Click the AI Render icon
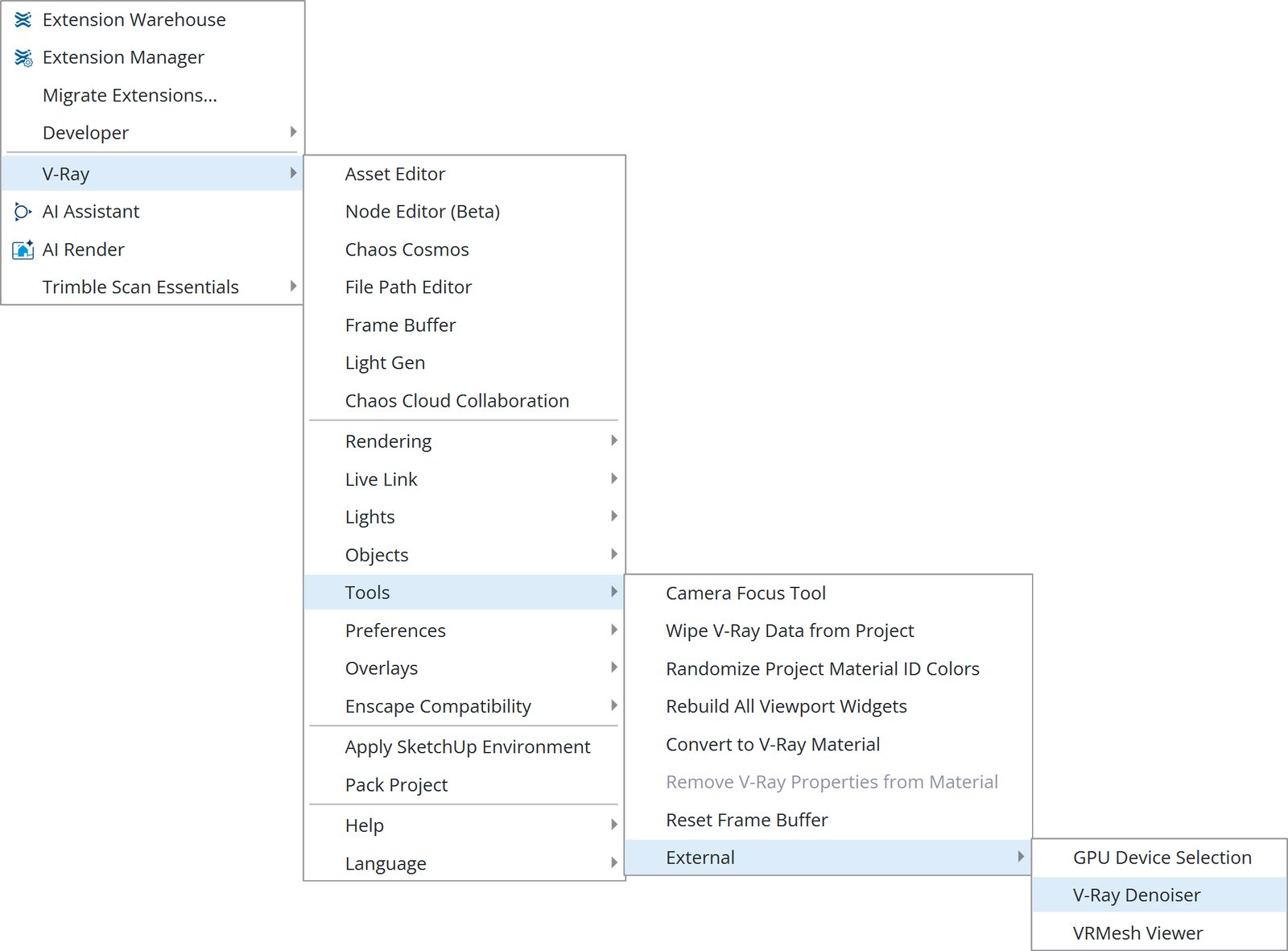Image resolution: width=1288 pixels, height=951 pixels. [x=23, y=250]
